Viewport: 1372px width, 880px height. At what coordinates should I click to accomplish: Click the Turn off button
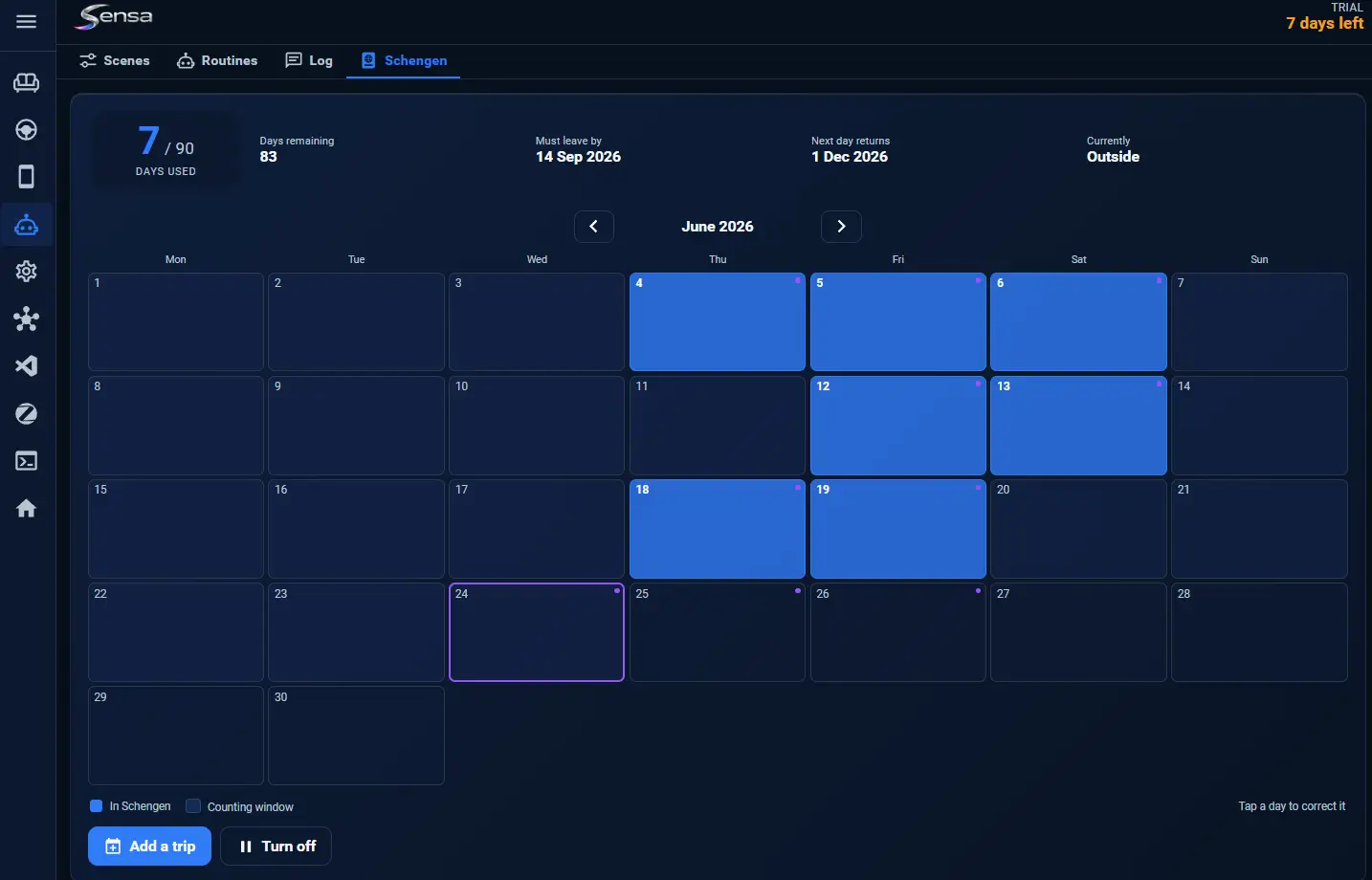point(277,847)
